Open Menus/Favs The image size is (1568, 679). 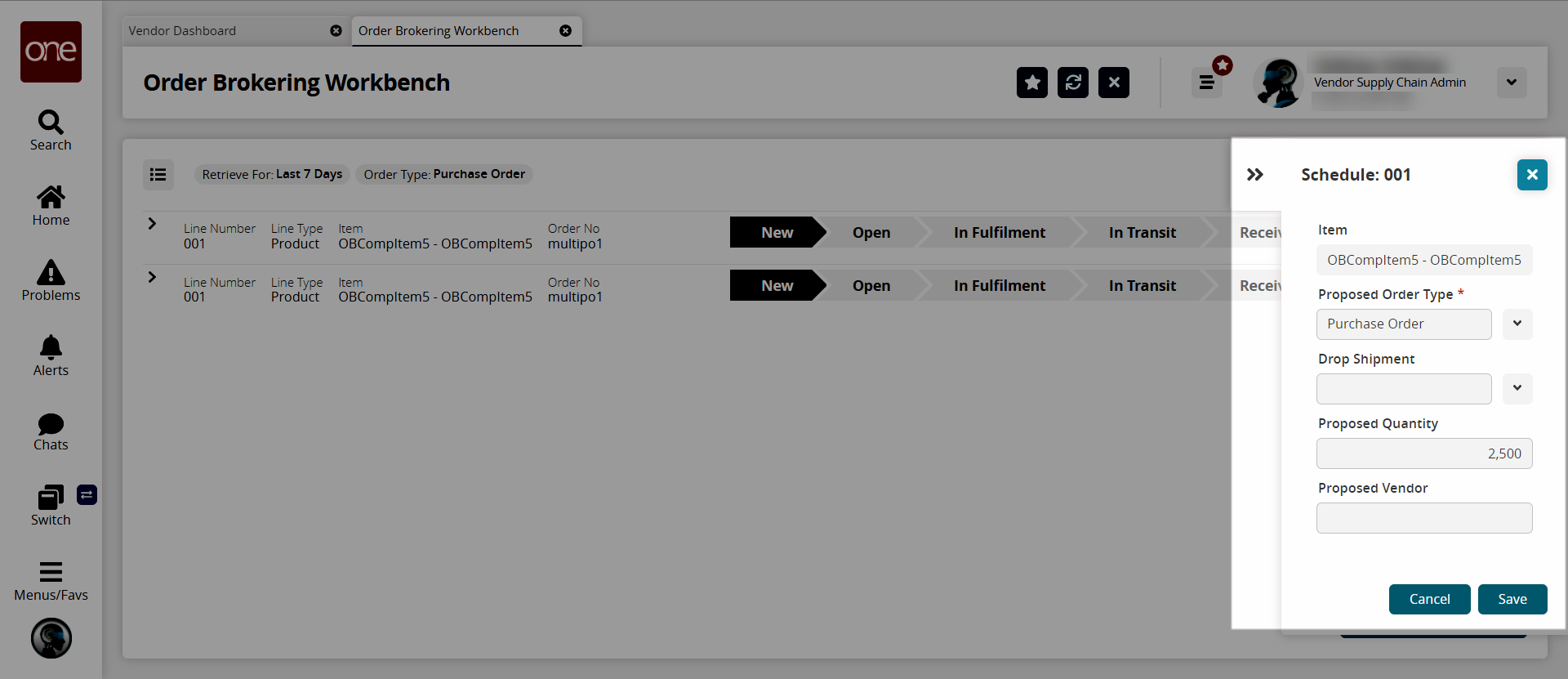51,582
